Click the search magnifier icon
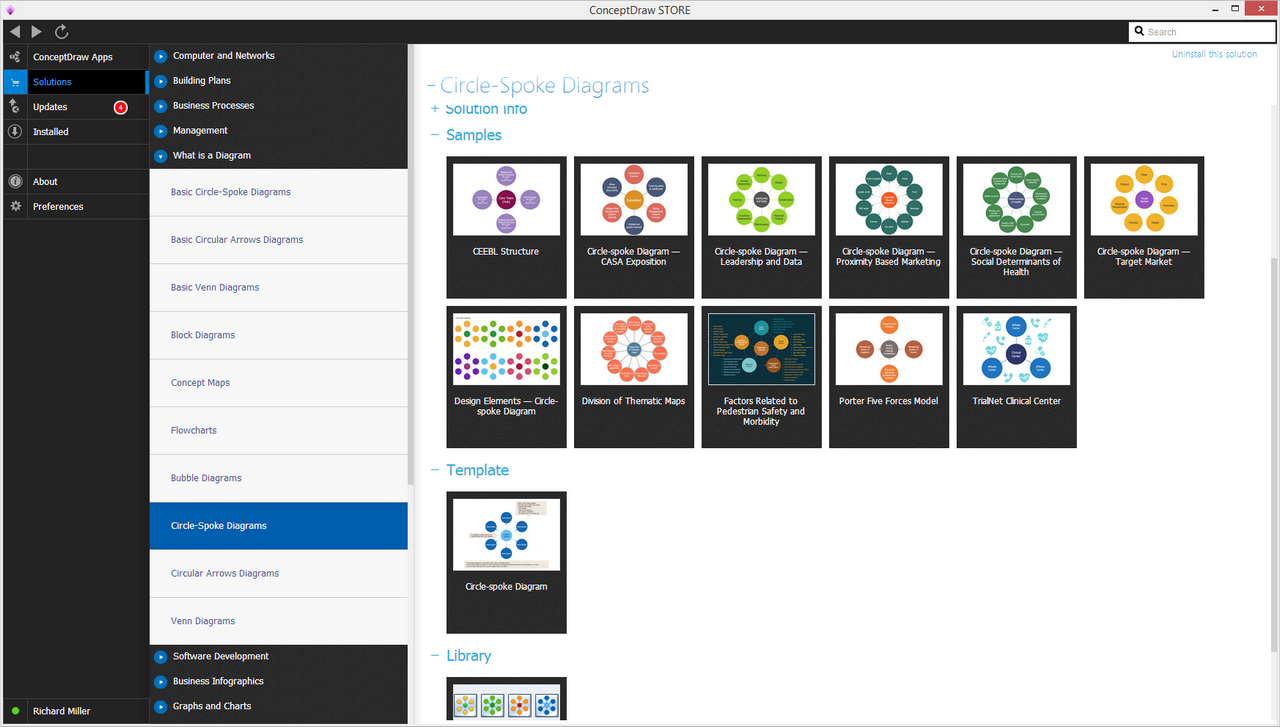The image size is (1280, 727). 1139,32
